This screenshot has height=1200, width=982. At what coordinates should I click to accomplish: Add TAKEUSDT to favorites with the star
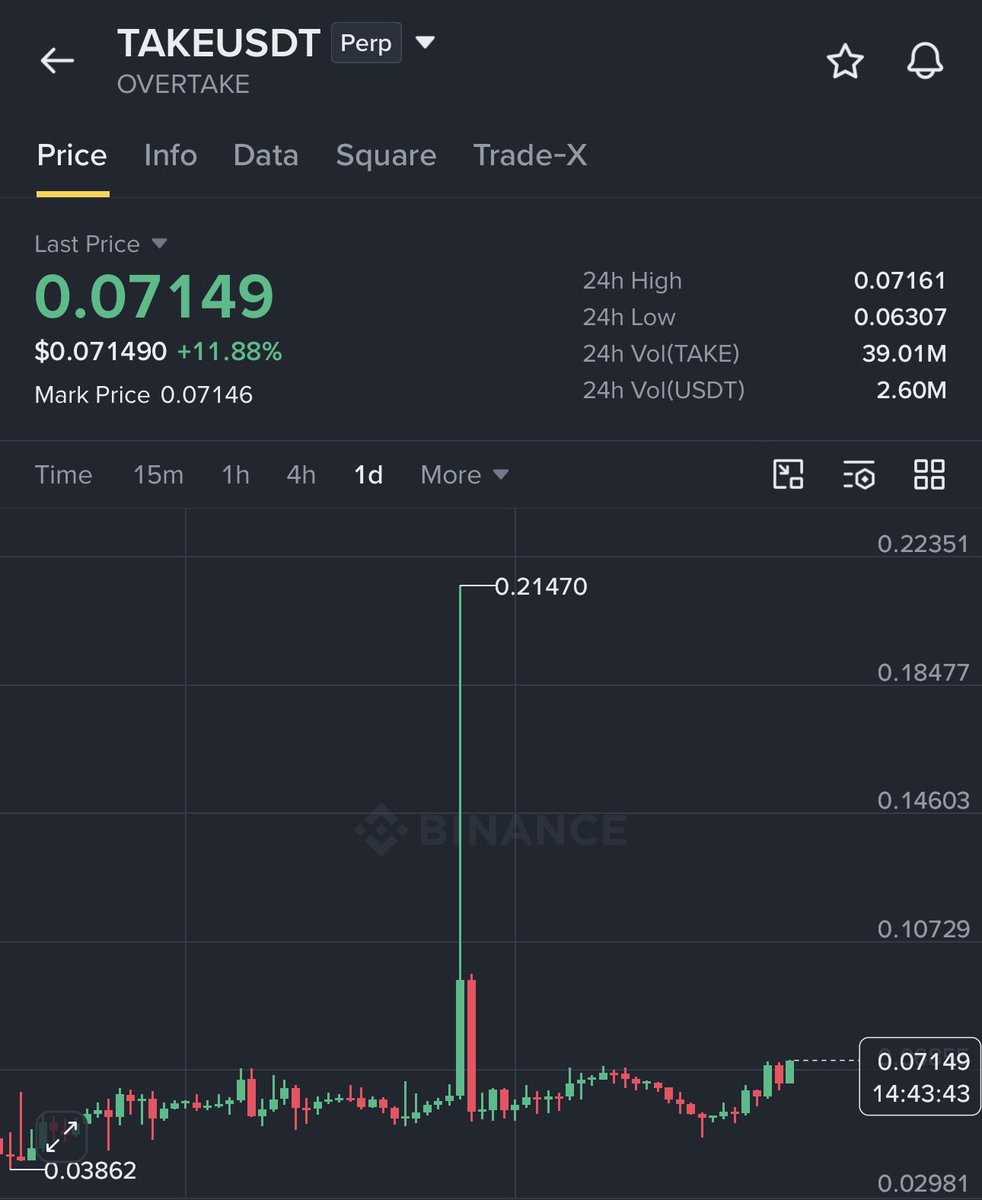click(x=845, y=61)
